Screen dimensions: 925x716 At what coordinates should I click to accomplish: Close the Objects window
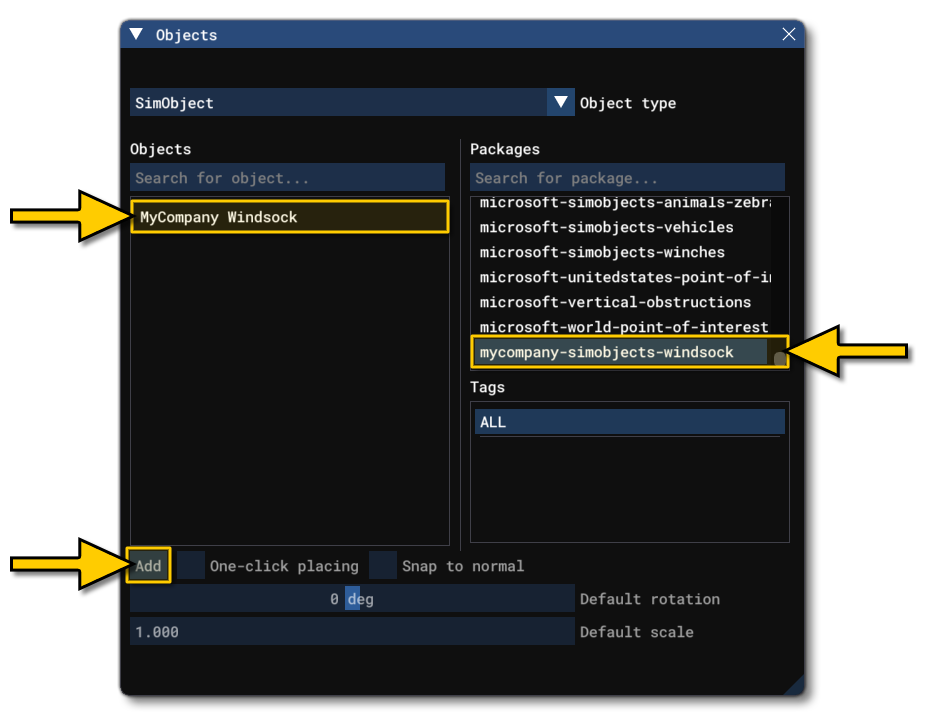coord(789,33)
